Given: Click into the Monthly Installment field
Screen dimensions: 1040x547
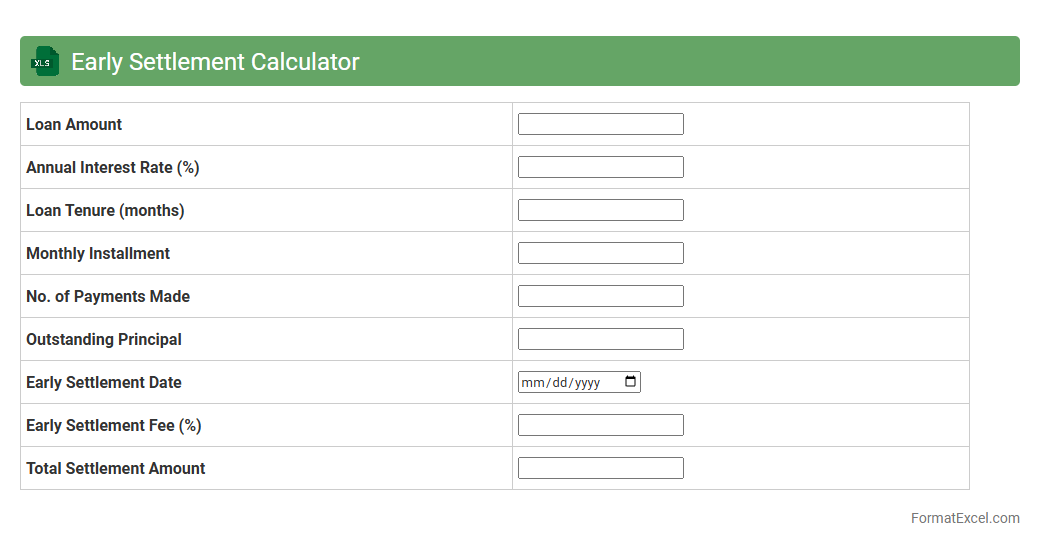Looking at the screenshot, I should 600,253.
